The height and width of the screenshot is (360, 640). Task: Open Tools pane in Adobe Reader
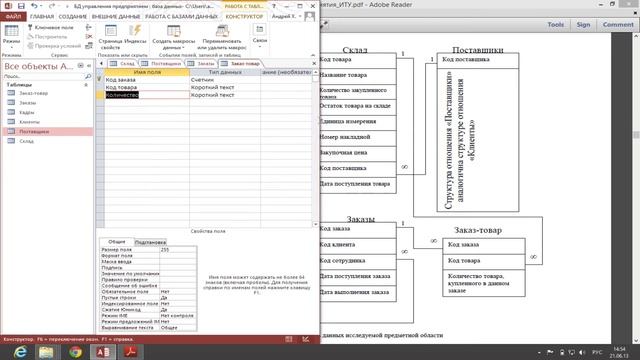tap(556, 24)
